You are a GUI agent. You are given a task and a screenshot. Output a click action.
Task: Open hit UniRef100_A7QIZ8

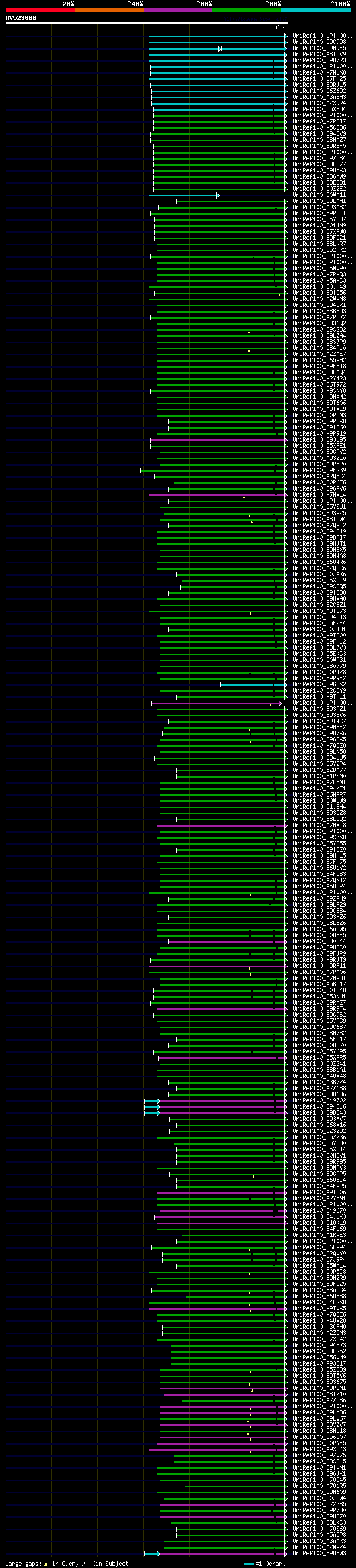[319, 745]
